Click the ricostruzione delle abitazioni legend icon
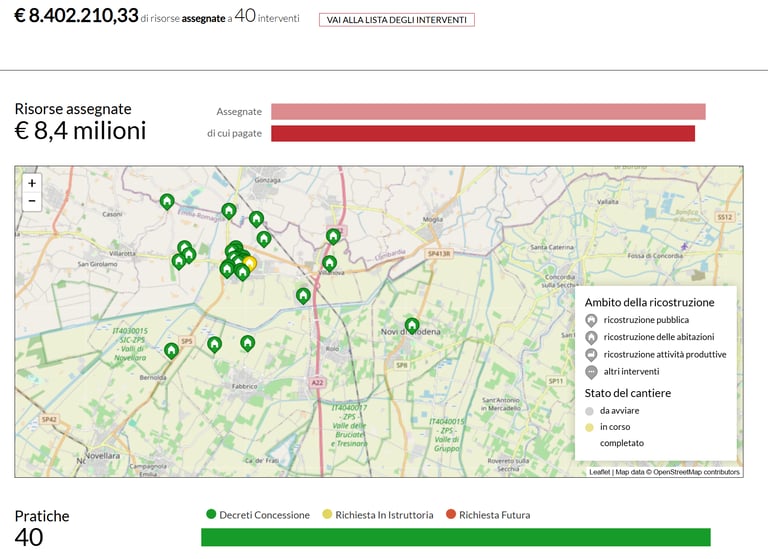This screenshot has height=559, width=768. coord(591,338)
